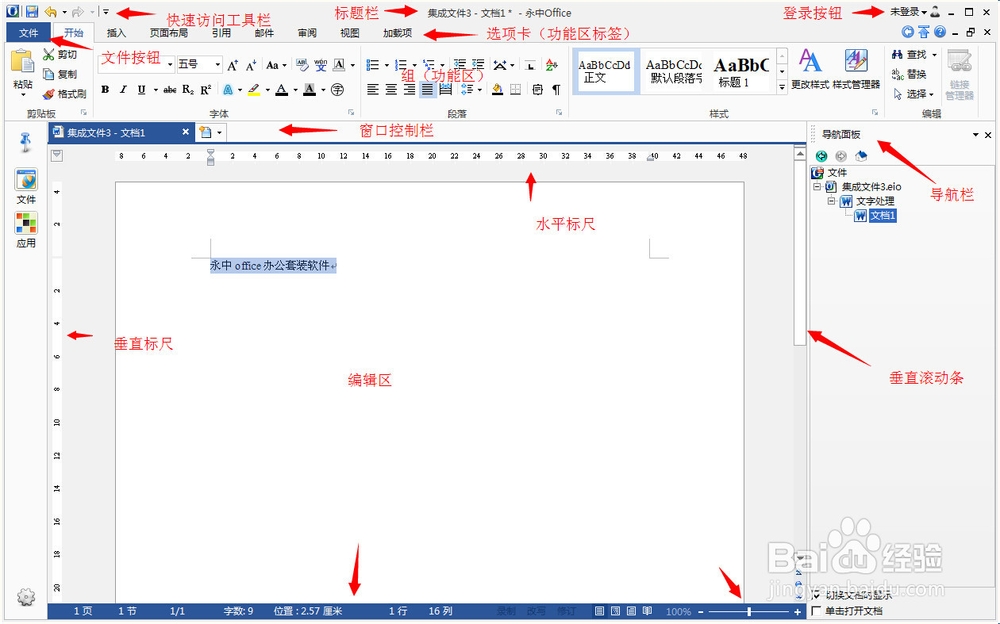Click the distributed alignment icon
1000x624 pixels.
pos(446,90)
